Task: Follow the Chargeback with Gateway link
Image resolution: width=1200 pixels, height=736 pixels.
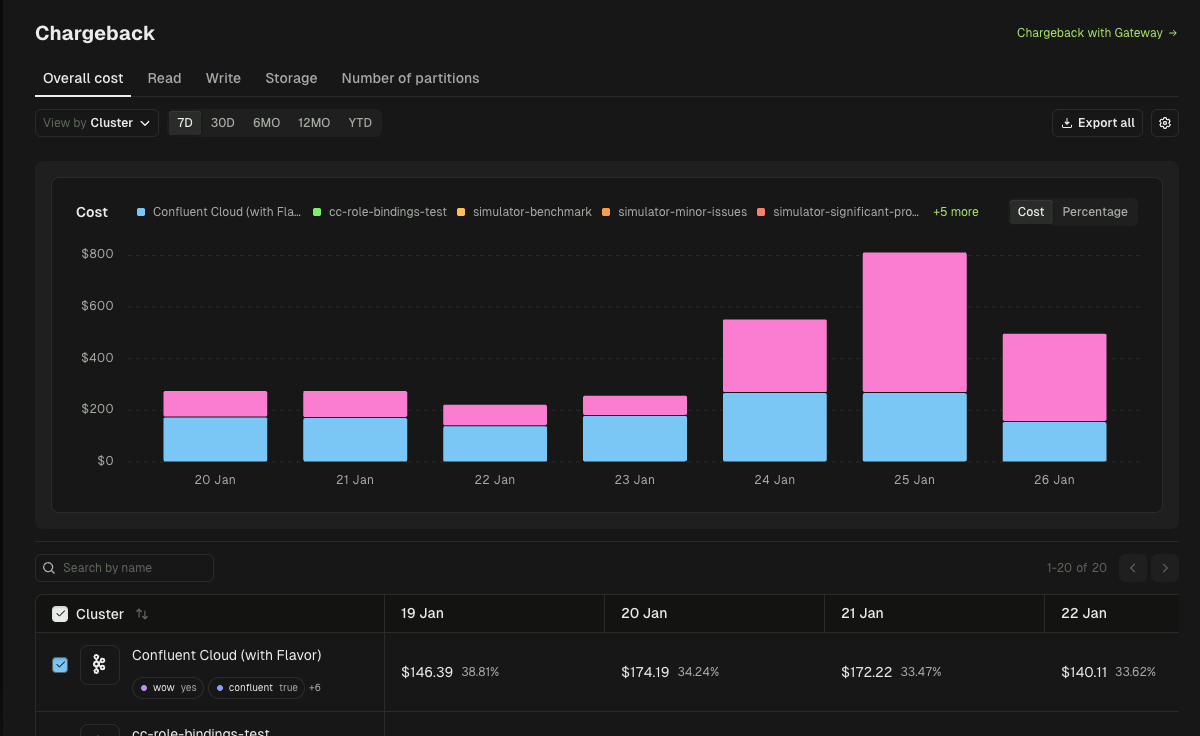Action: point(1089,32)
